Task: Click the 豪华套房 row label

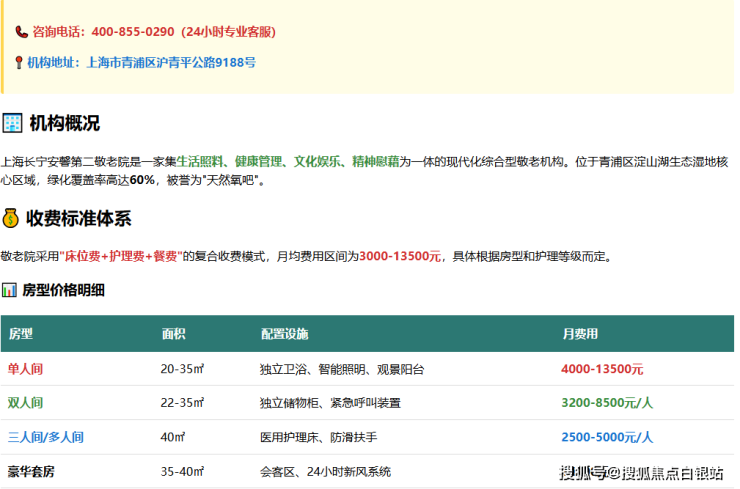Action: 32,471
